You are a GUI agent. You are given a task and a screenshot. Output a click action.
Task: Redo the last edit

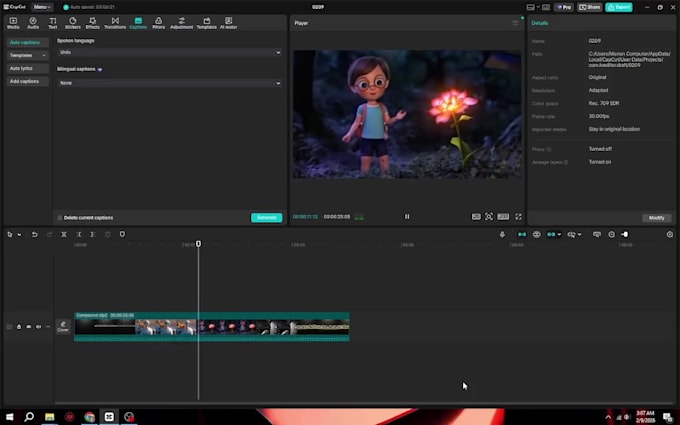(x=49, y=234)
